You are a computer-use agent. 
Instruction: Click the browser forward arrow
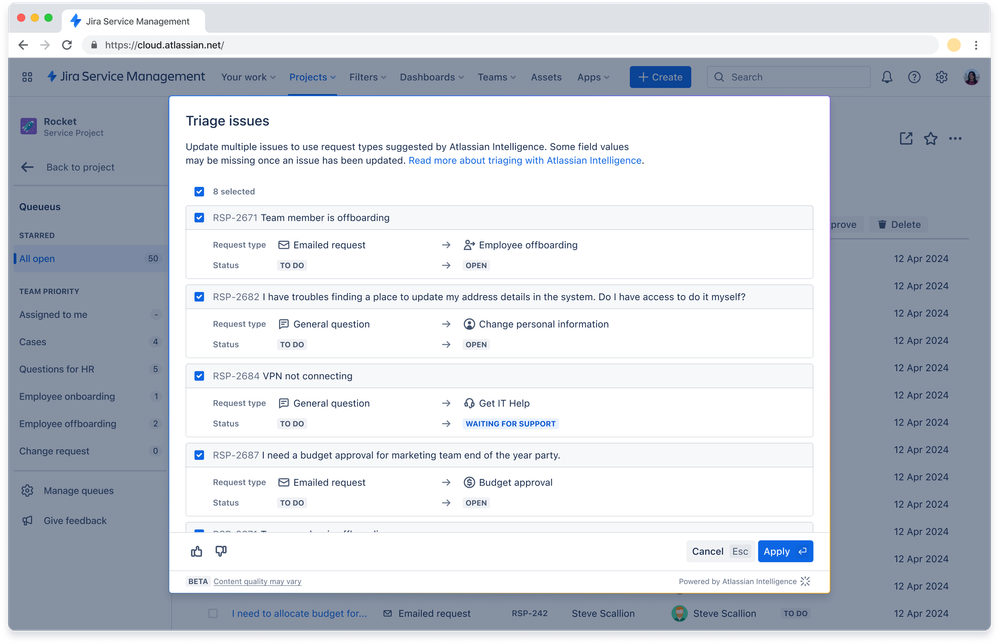(45, 45)
